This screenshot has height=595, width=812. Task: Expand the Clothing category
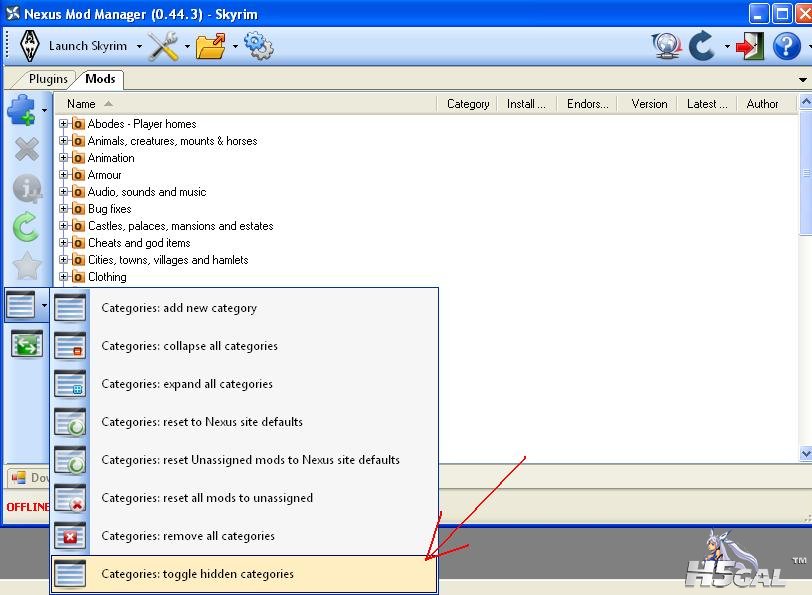click(x=64, y=277)
